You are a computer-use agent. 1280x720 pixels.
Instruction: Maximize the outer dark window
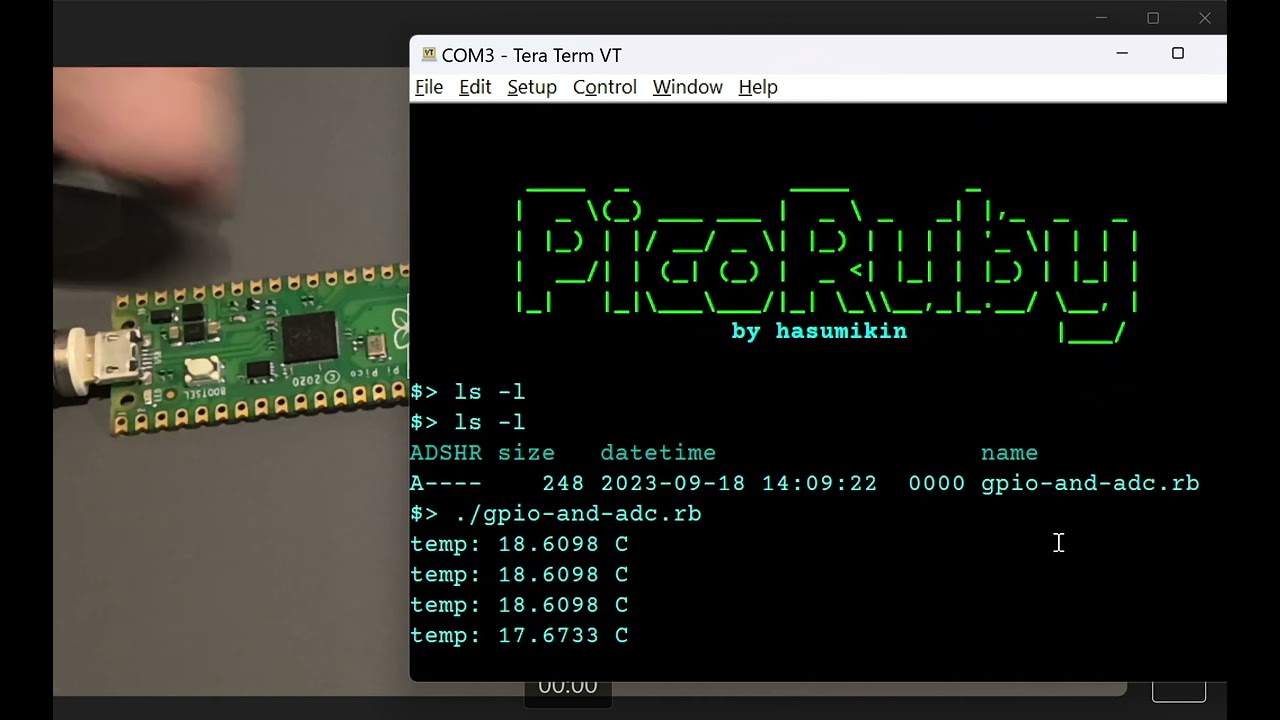(x=1153, y=18)
